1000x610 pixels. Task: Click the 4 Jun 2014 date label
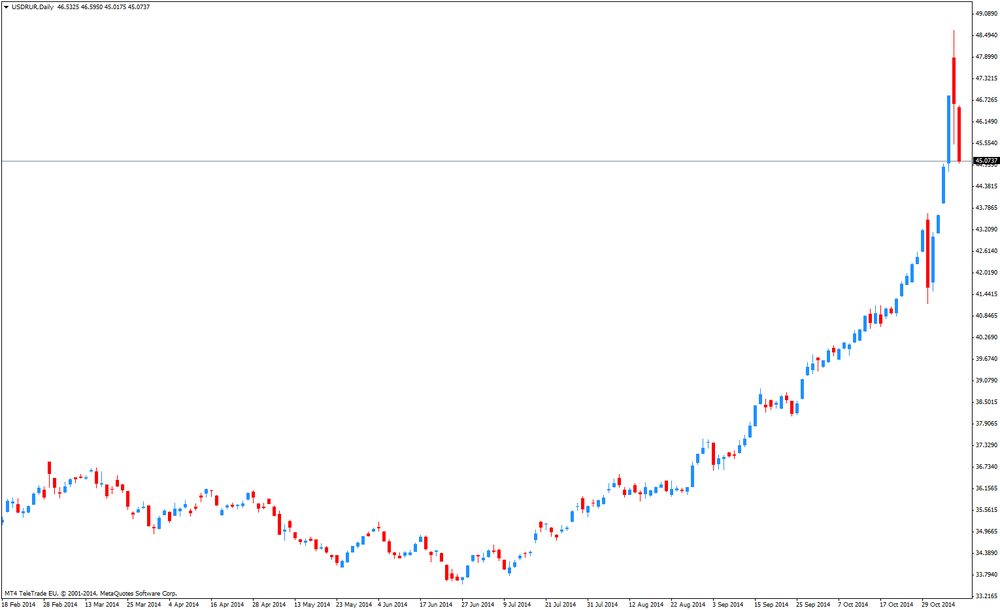pos(393,604)
